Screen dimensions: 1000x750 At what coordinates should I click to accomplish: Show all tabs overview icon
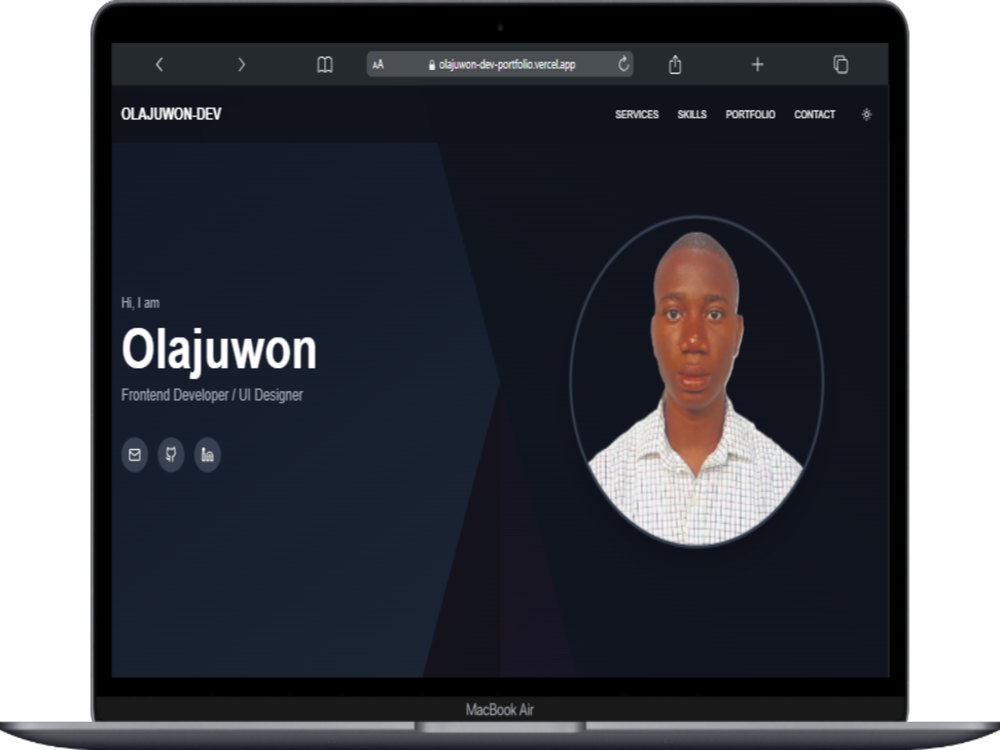pos(841,64)
